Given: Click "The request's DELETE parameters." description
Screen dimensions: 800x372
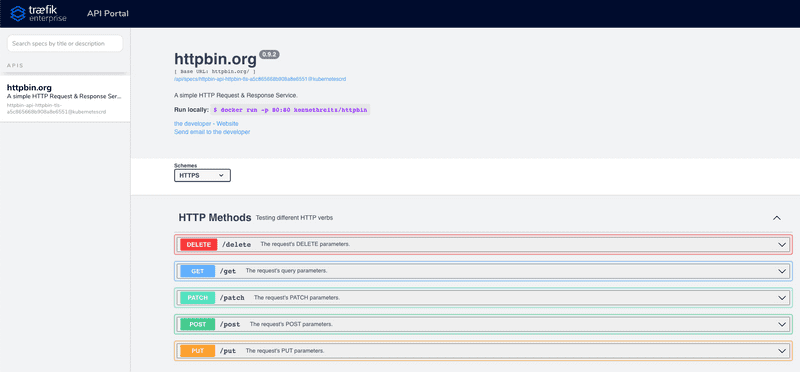Looking at the screenshot, I should 305,244.
